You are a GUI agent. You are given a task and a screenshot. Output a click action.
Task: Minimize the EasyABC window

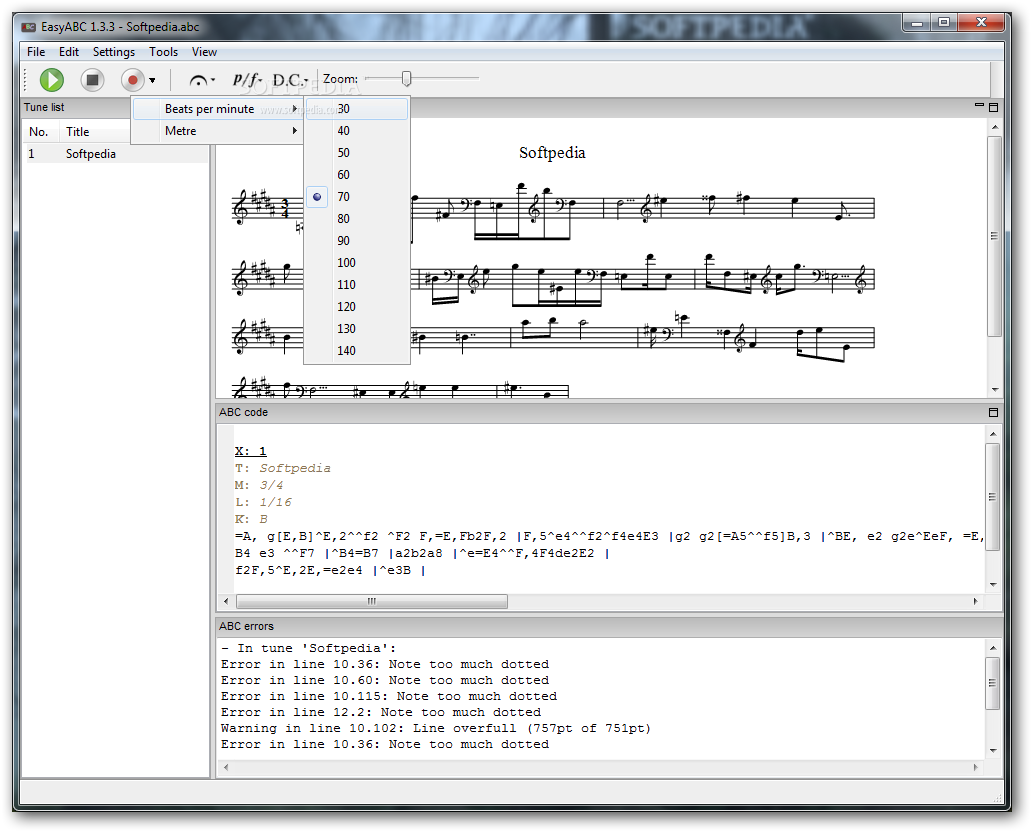(916, 22)
